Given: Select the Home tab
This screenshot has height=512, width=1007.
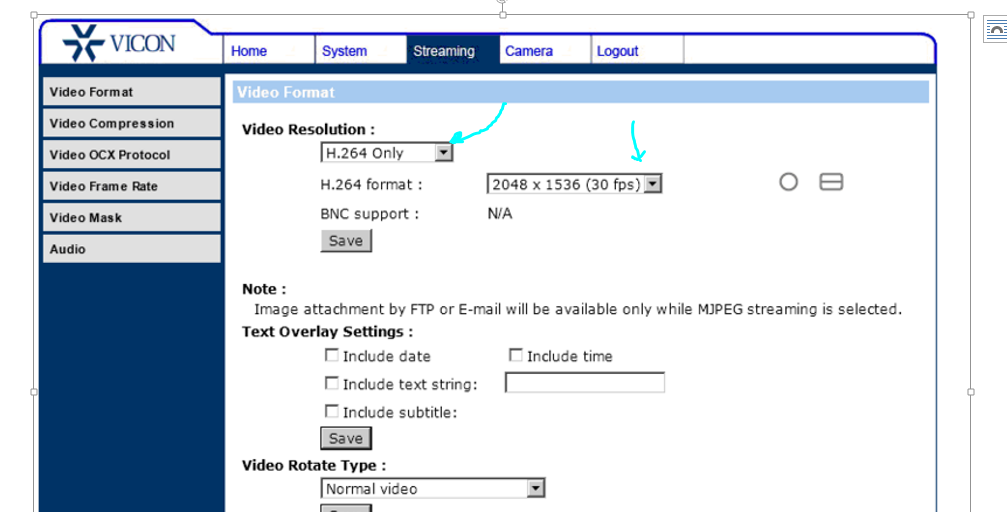Looking at the screenshot, I should point(249,51).
